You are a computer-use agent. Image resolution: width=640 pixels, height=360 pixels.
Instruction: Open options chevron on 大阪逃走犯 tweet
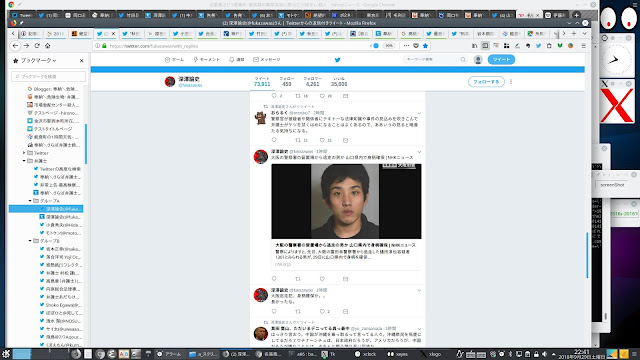click(x=419, y=290)
